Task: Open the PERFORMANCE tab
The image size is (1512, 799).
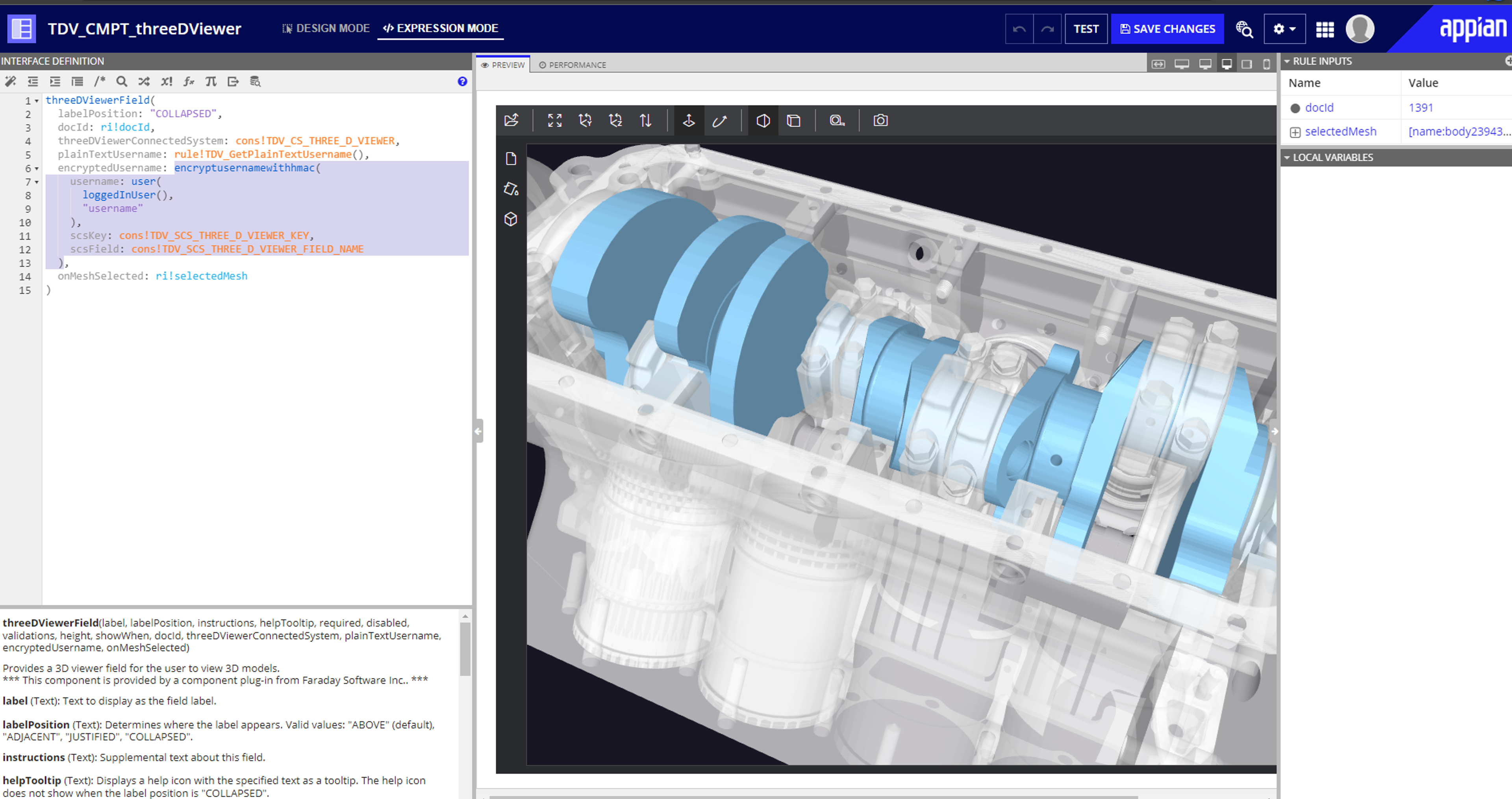Action: tap(572, 65)
